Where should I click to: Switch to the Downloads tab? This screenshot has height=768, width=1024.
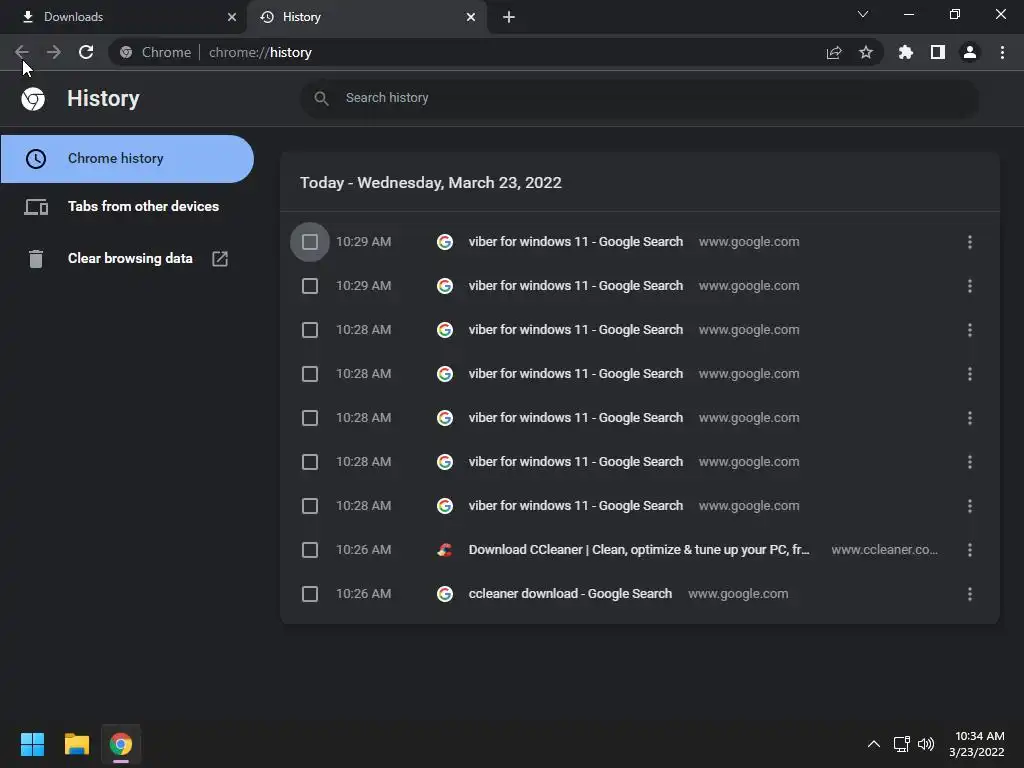[x=124, y=17]
